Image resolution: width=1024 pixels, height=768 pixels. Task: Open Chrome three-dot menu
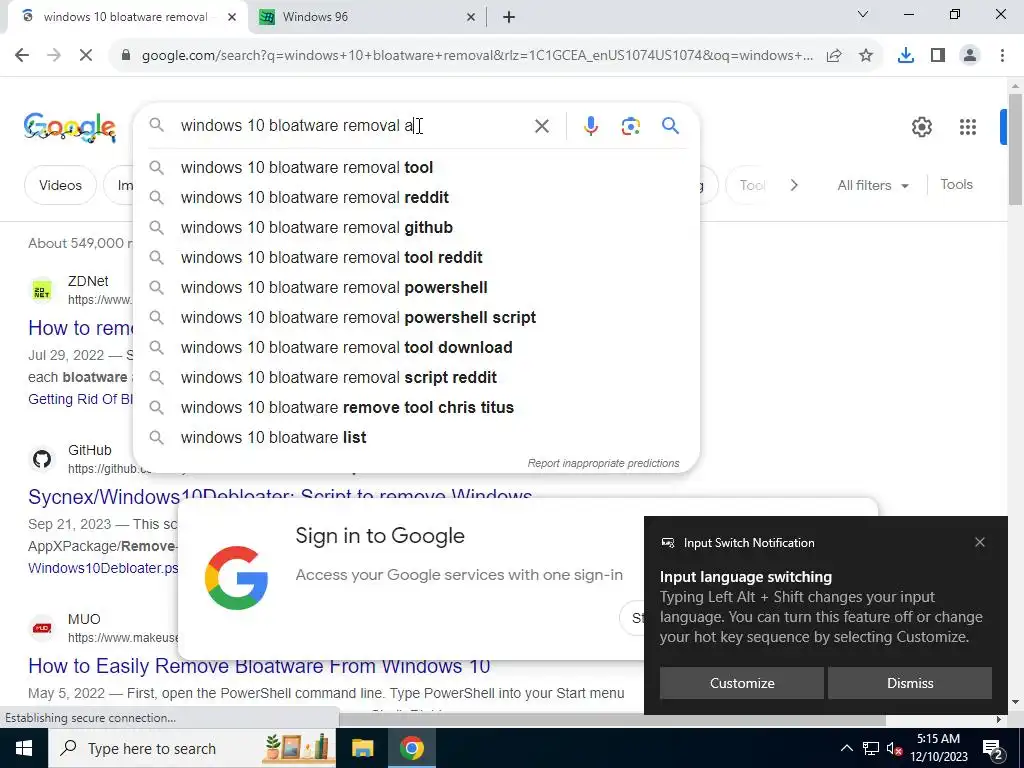click(x=1002, y=56)
